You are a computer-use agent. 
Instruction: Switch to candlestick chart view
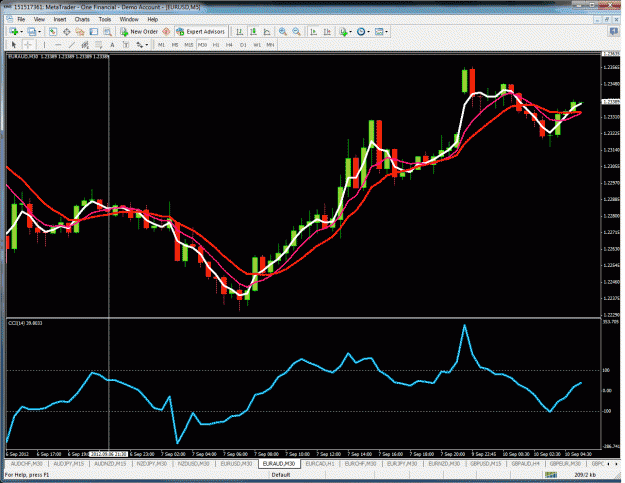pyautogui.click(x=253, y=31)
